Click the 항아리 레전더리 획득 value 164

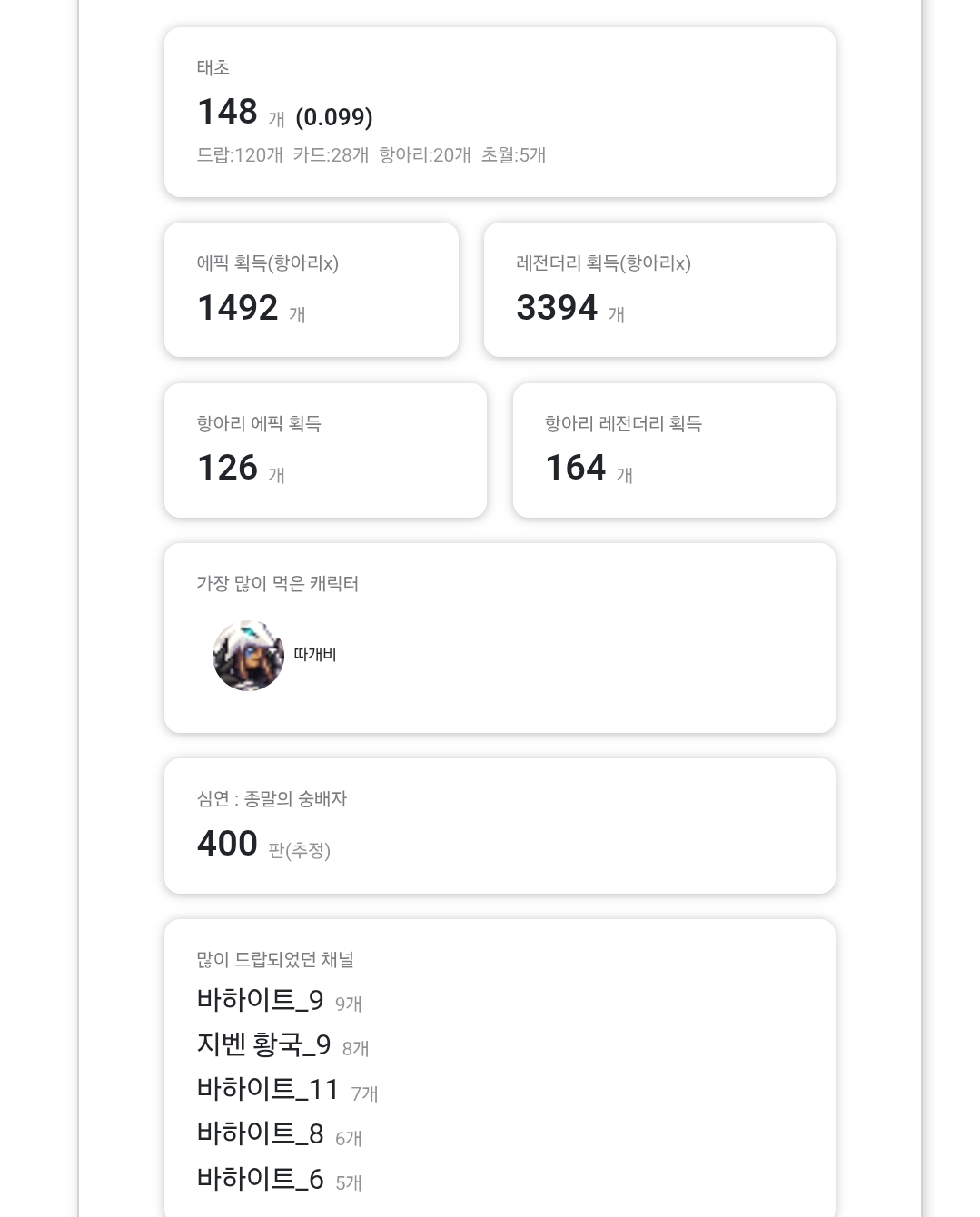click(575, 468)
